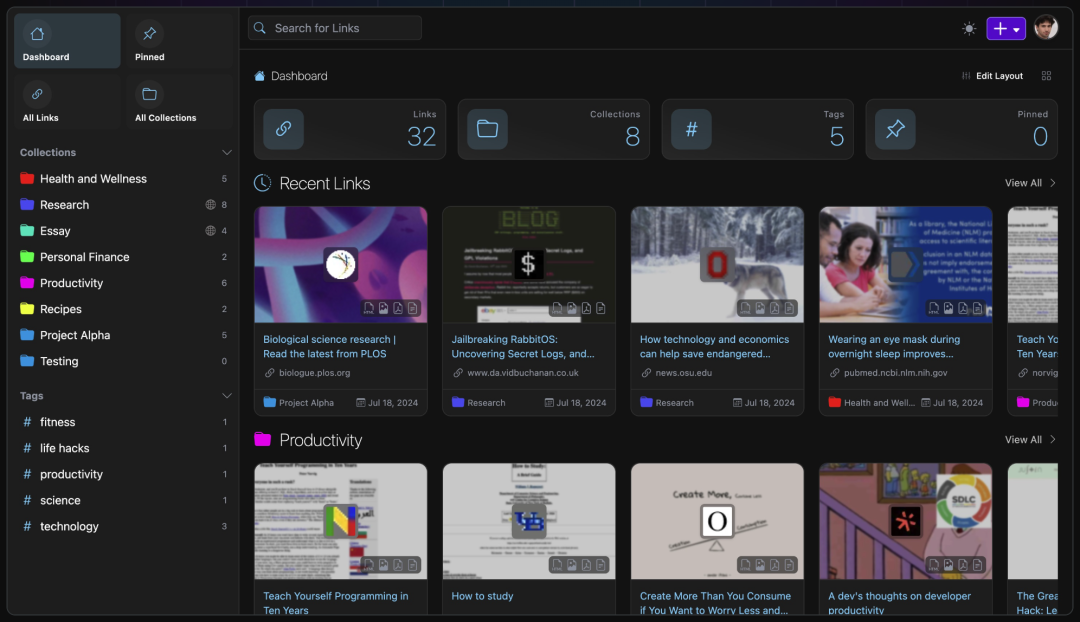The height and width of the screenshot is (622, 1080).
Task: Click the Edit Layout button
Action: (x=992, y=76)
